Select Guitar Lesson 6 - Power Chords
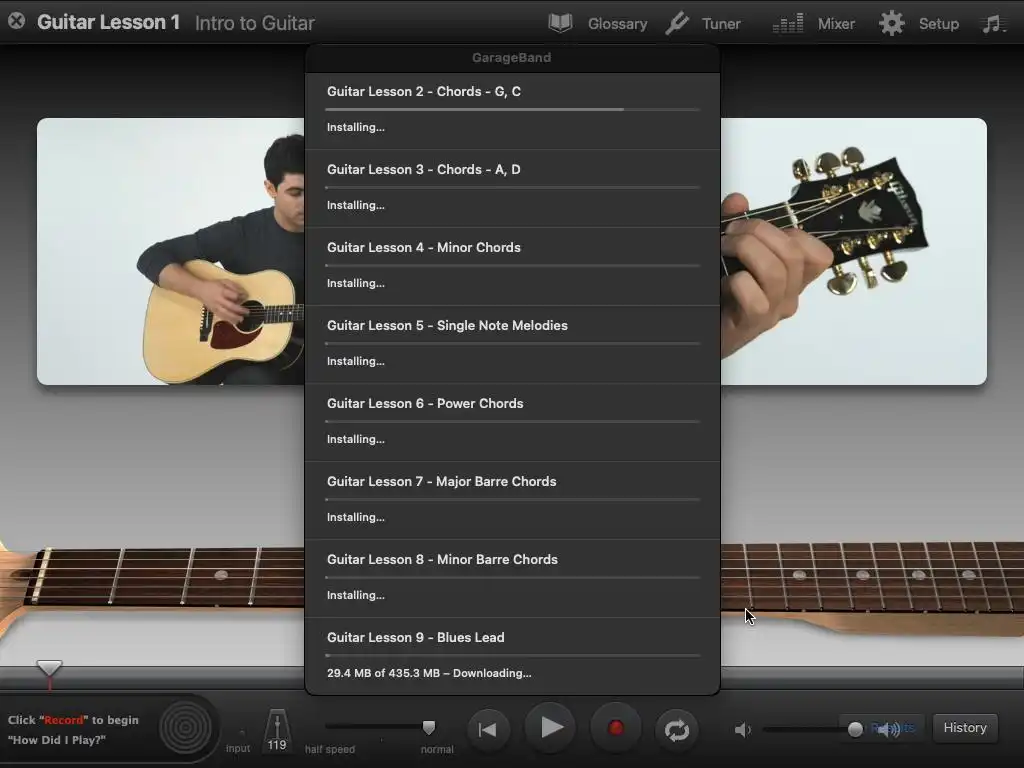The image size is (1024, 768). click(x=513, y=423)
